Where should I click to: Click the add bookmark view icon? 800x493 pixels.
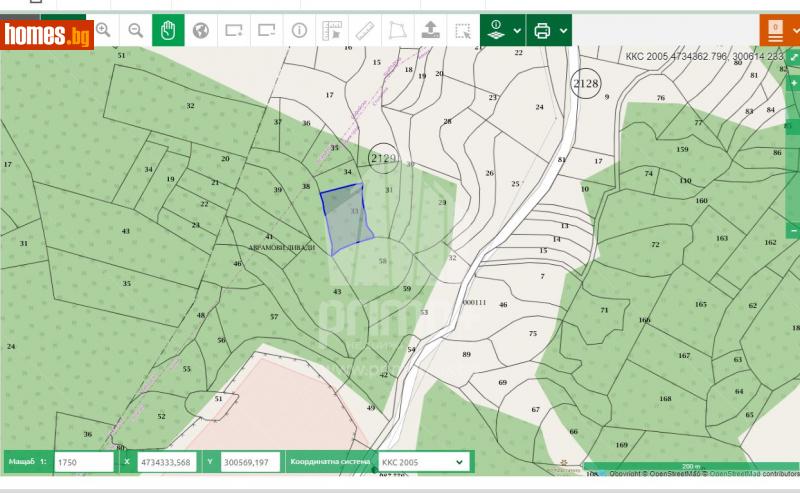pos(234,30)
